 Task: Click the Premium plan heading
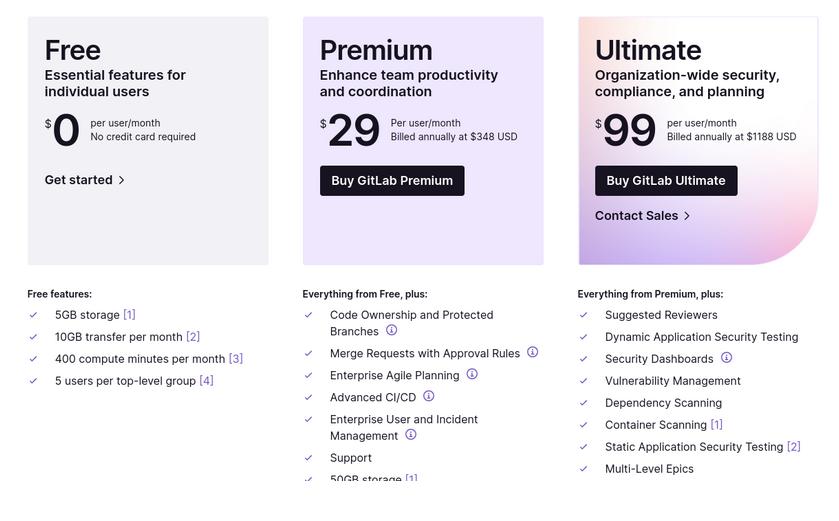[376, 50]
